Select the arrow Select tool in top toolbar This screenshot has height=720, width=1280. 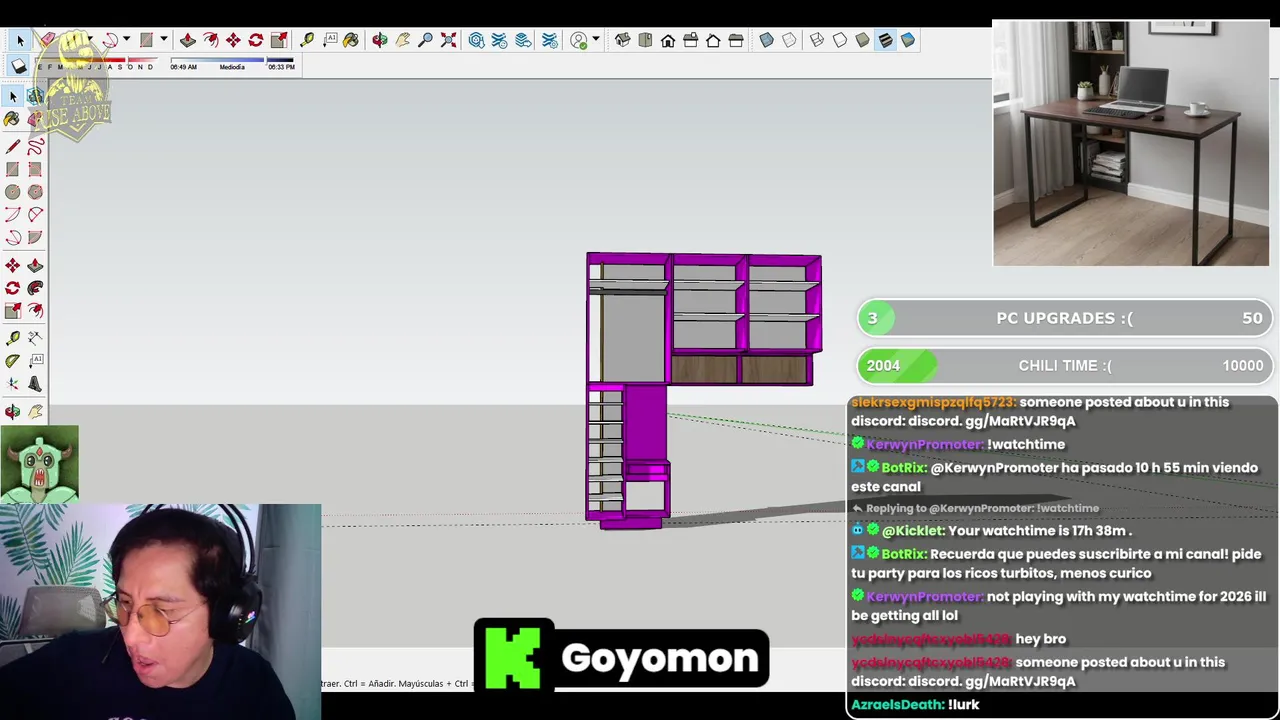tap(20, 40)
